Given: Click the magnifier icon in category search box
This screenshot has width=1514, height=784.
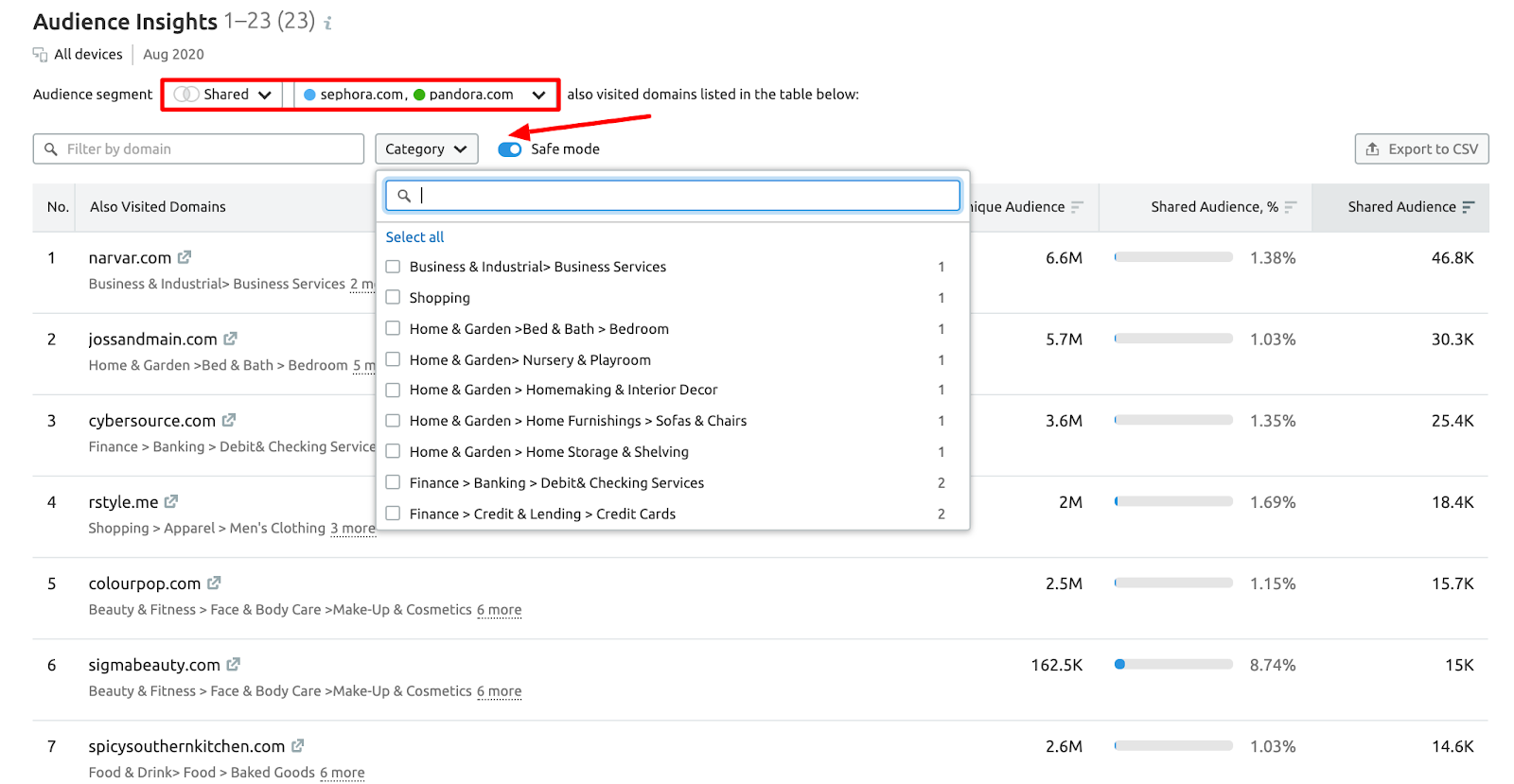Looking at the screenshot, I should (404, 196).
